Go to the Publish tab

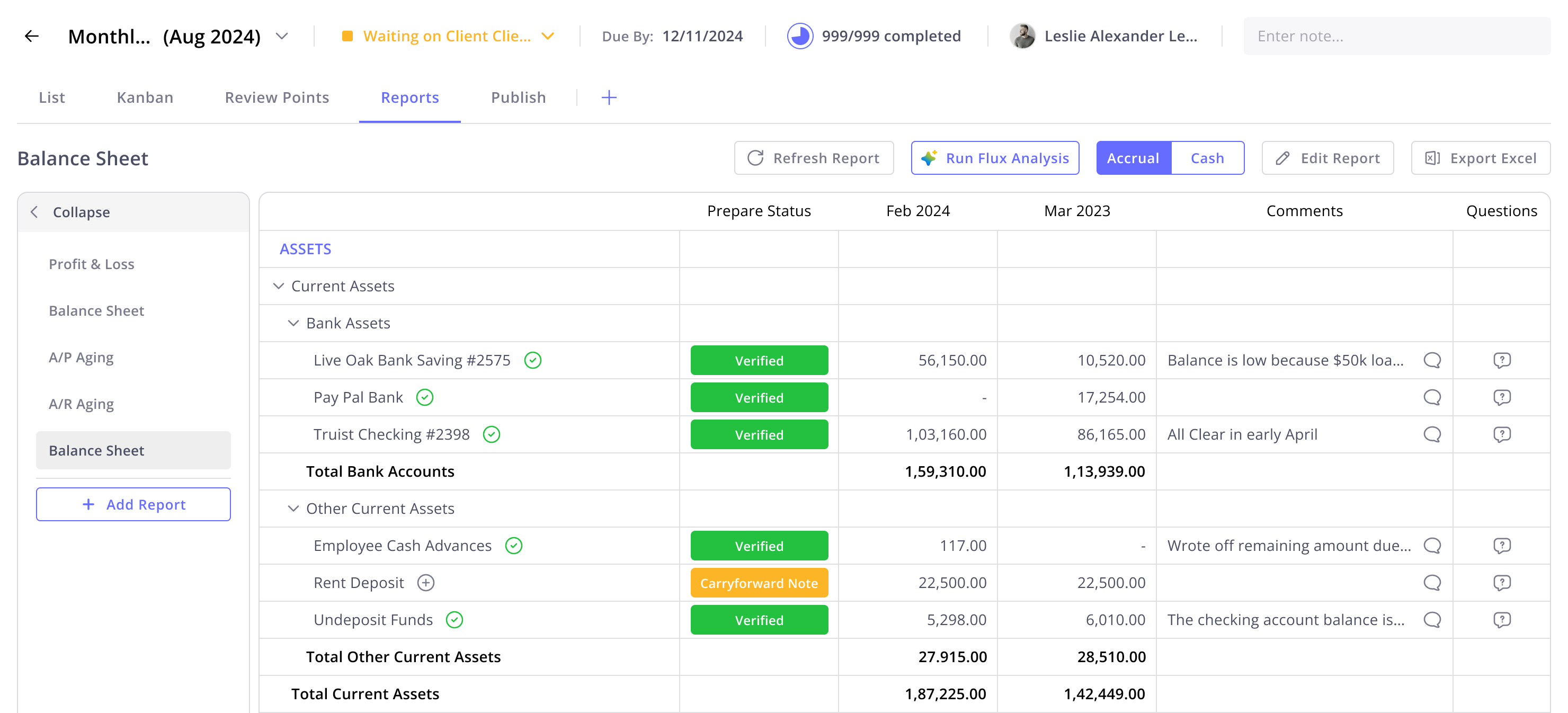519,97
